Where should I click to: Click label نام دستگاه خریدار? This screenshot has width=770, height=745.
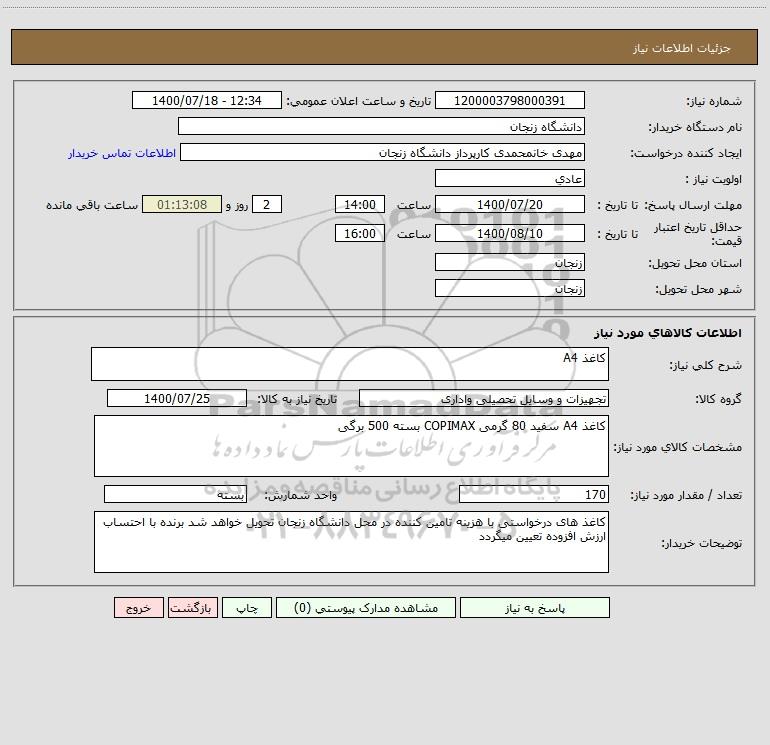click(695, 127)
